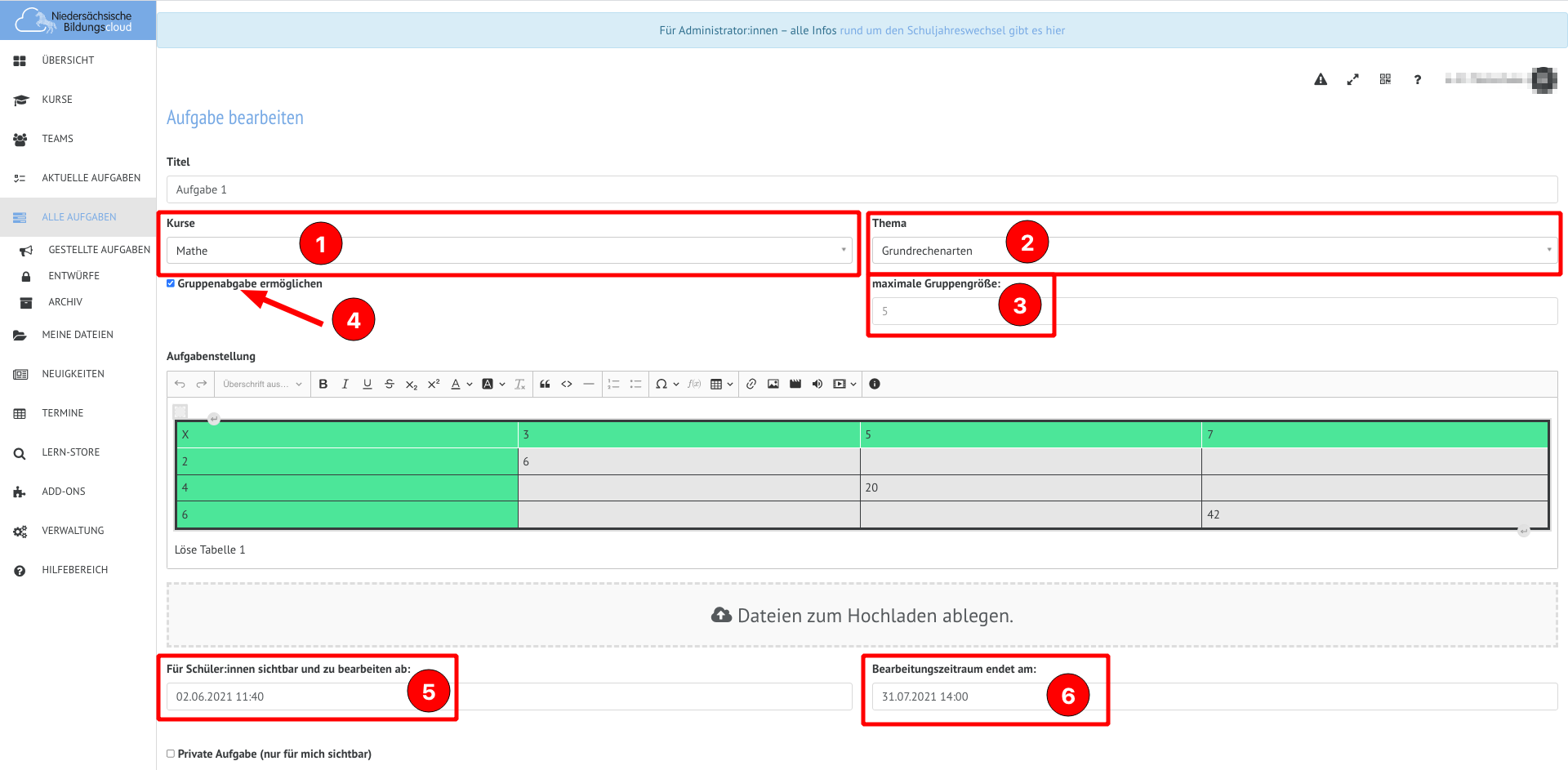Enable the Private Aufgabe checkbox
The height and width of the screenshot is (770, 1568).
pos(171,754)
